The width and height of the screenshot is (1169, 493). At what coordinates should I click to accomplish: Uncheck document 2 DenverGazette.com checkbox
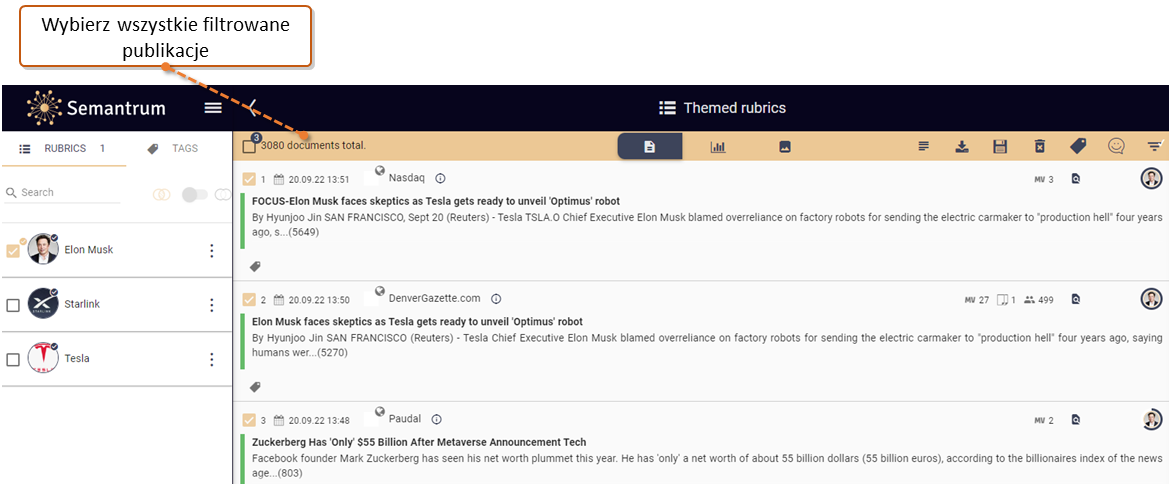[249, 300]
